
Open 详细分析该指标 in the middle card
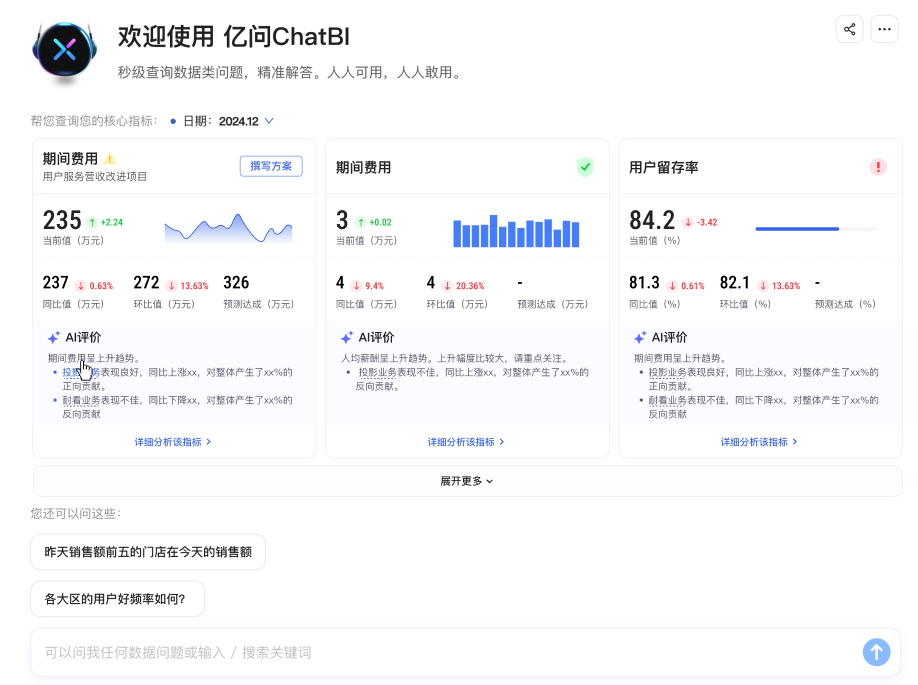pos(467,441)
